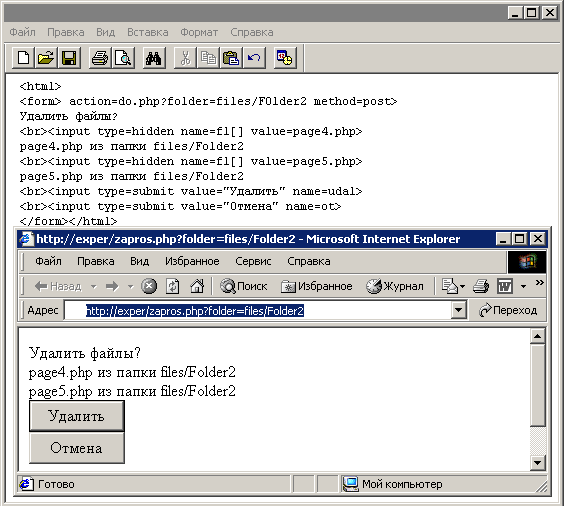
Task: Click the Отмена button on the page
Action: tap(77, 448)
